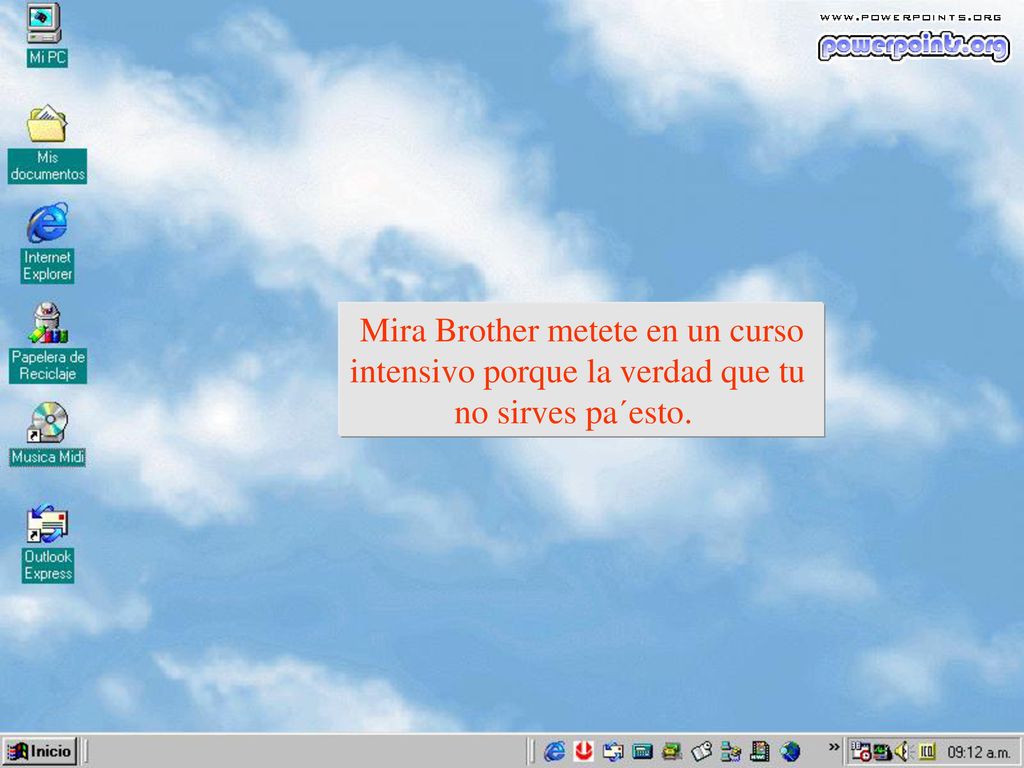Viewport: 1024px width, 768px height.
Task: Click the Internet Explorer label text
Action: point(47,265)
